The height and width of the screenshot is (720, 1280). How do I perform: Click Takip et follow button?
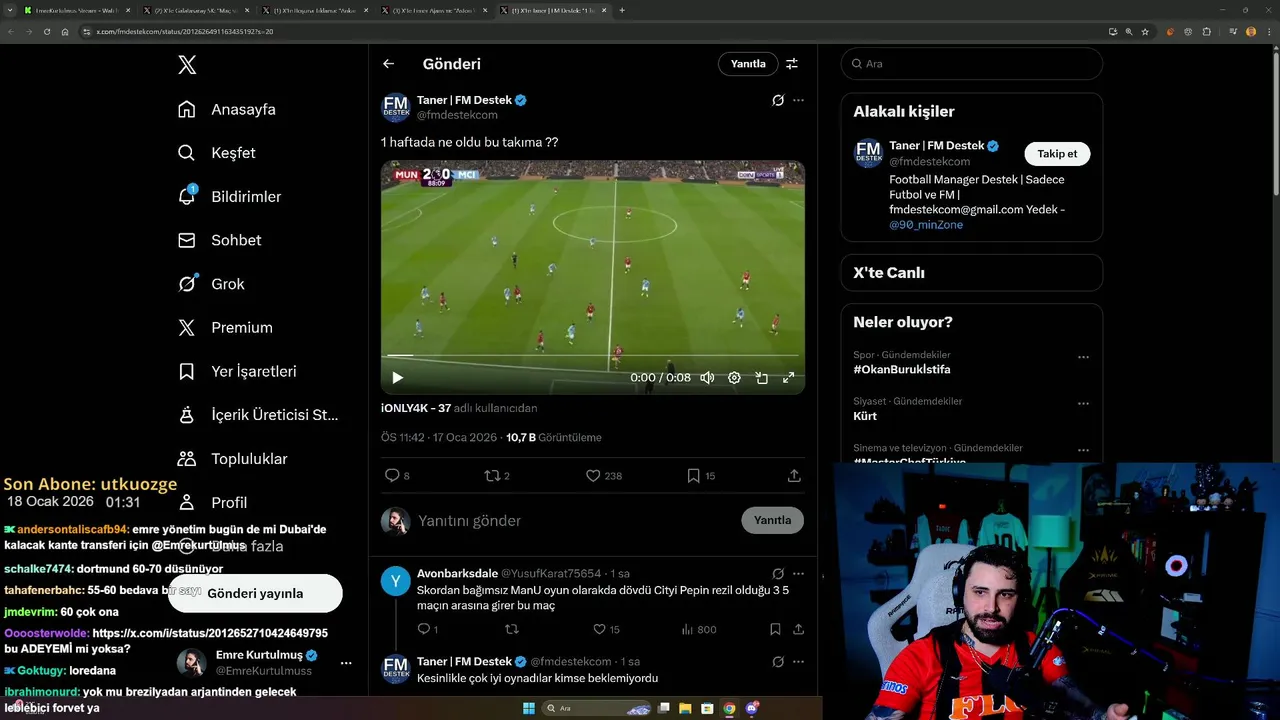[1057, 154]
